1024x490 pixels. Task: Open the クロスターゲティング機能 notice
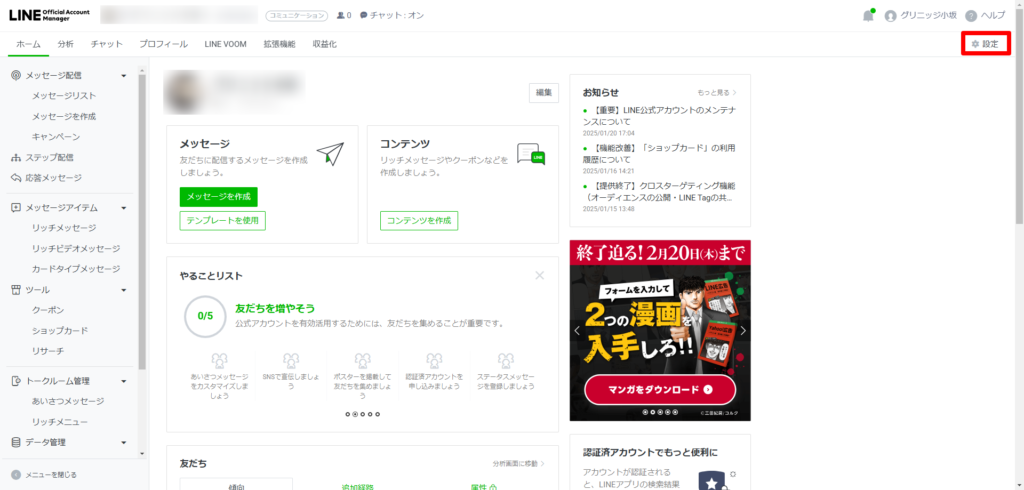point(660,191)
